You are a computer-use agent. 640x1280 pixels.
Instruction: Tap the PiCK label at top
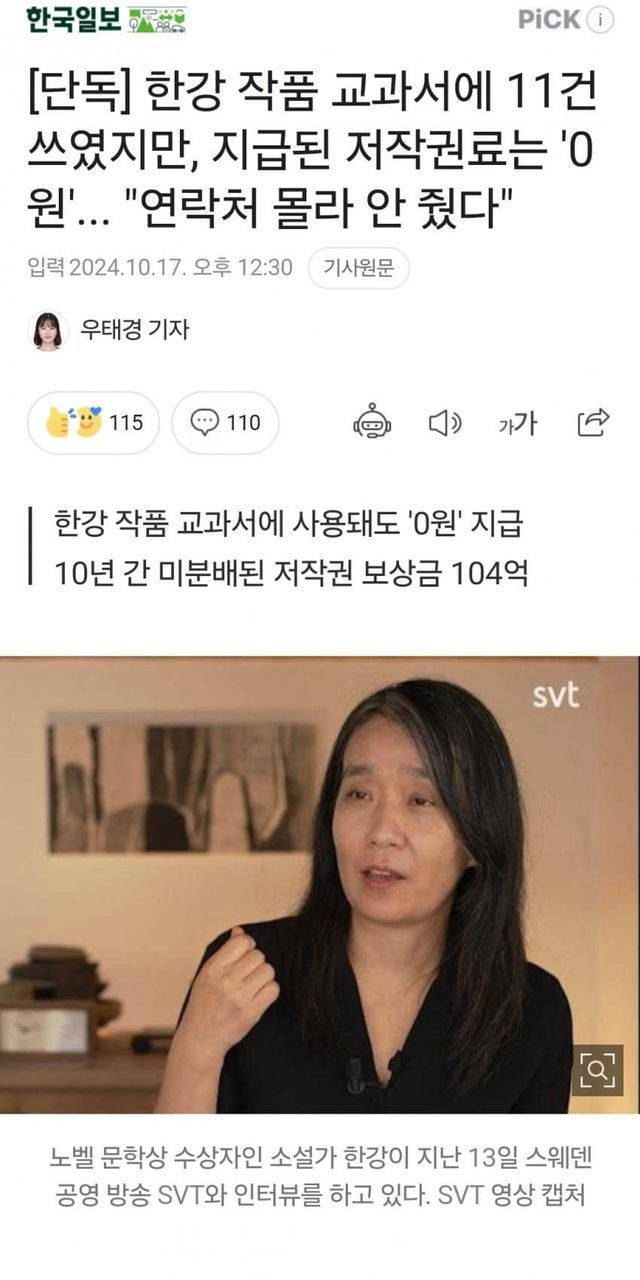coord(549,20)
